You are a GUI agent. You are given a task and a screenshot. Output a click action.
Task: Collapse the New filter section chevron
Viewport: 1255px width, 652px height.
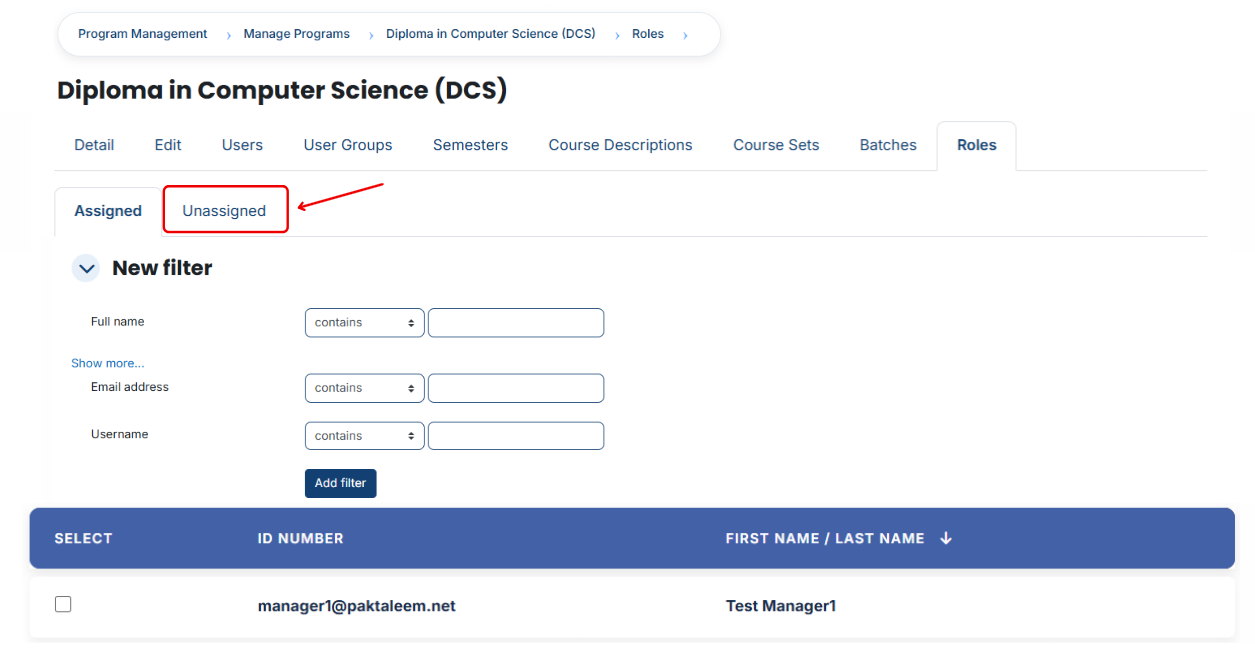pos(86,268)
